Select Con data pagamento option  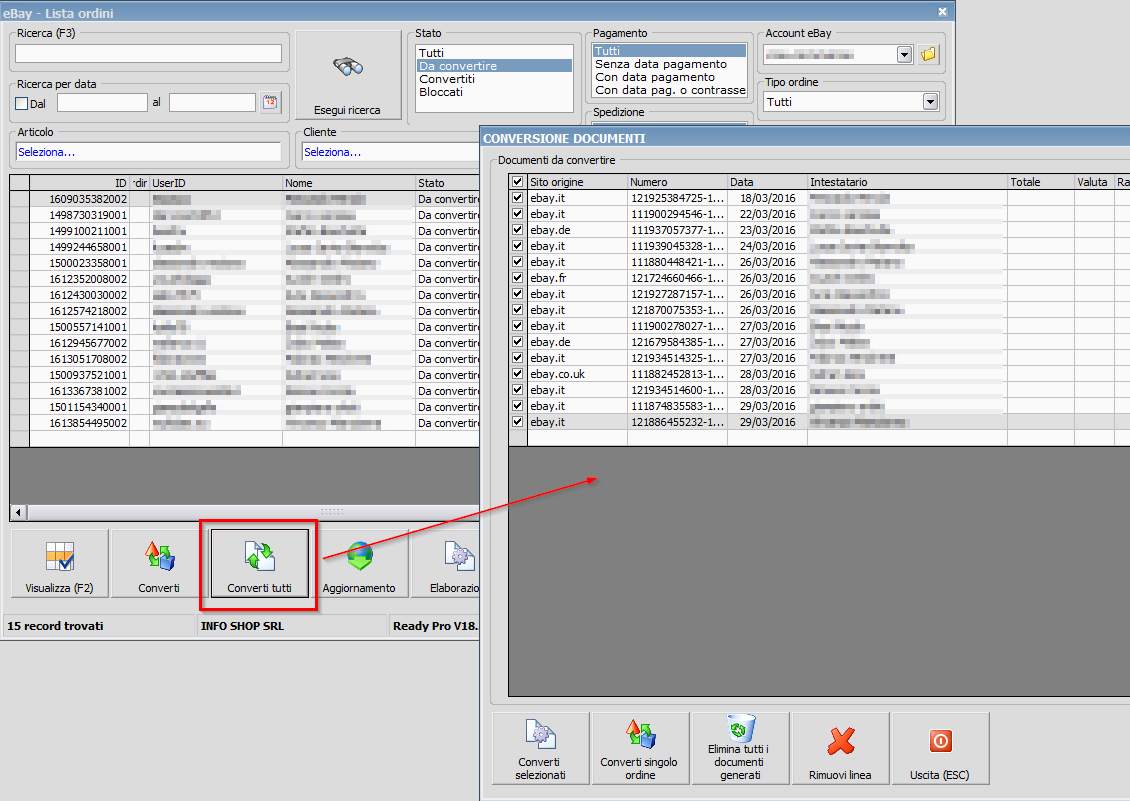pyautogui.click(x=669, y=77)
